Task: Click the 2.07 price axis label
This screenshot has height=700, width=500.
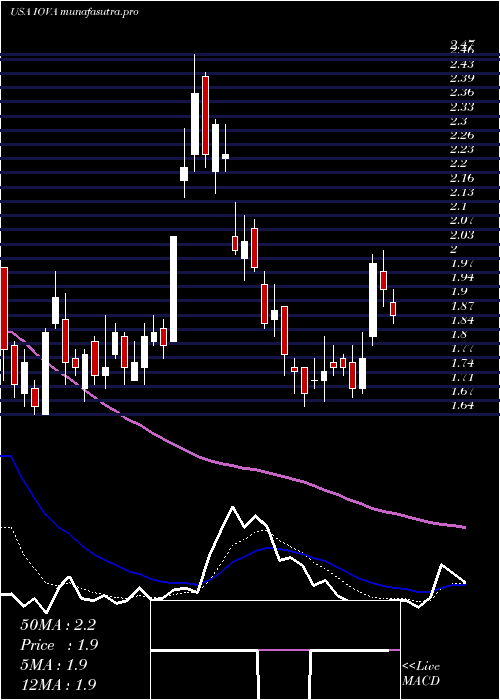Action: click(x=462, y=221)
